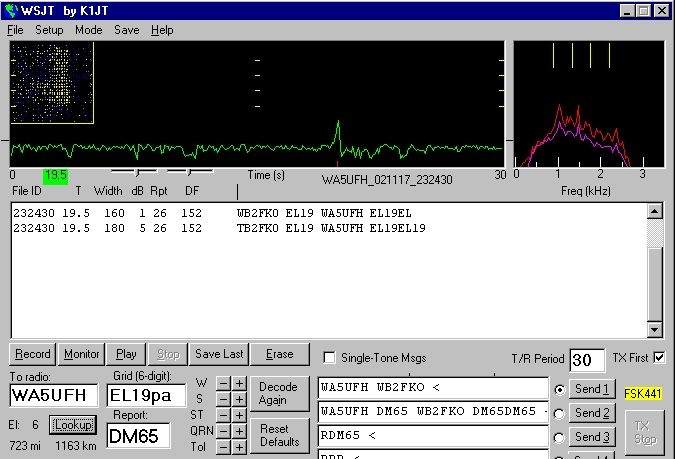Enable Single-Tone Msgs checkbox
This screenshot has width=675, height=459.
coord(329,358)
